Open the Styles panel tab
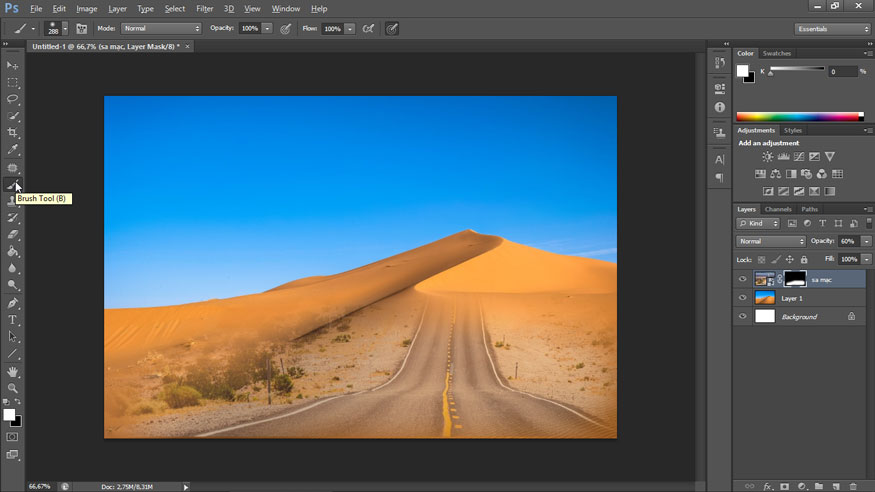 tap(792, 130)
